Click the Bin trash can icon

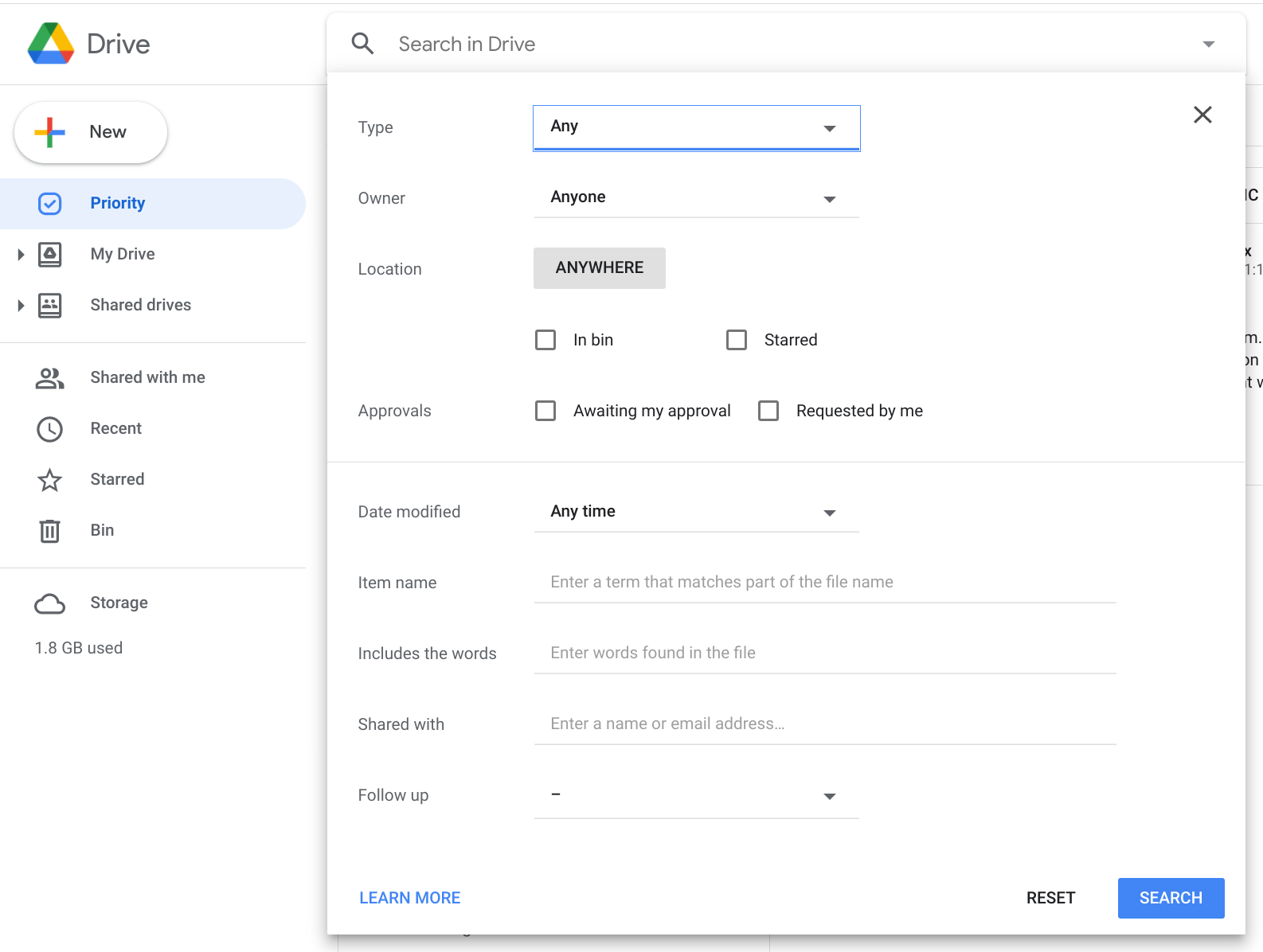pyautogui.click(x=49, y=531)
